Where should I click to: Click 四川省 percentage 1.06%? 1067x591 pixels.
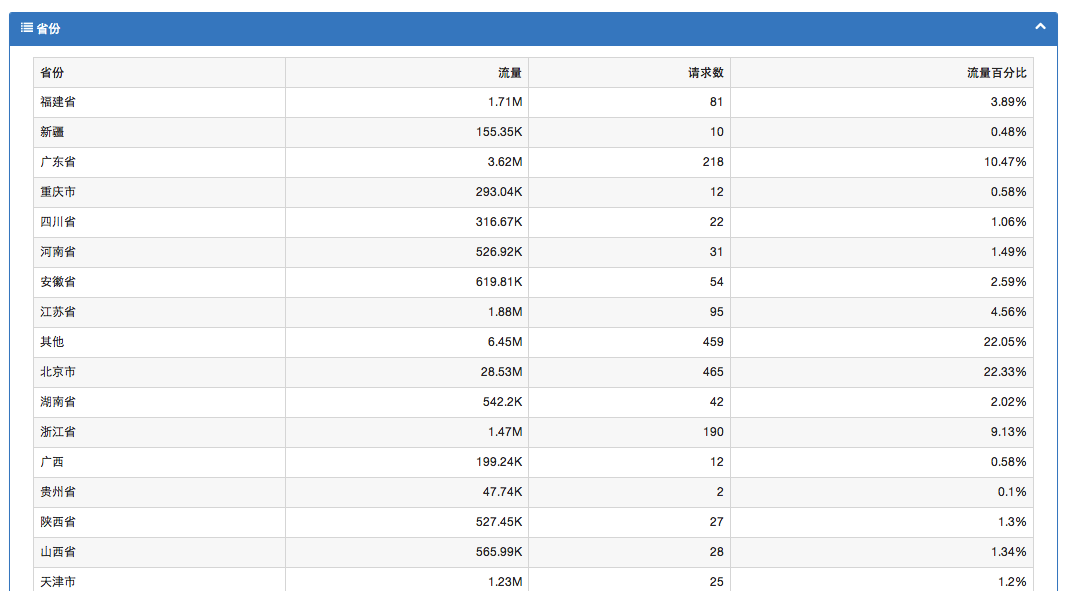click(x=1008, y=222)
